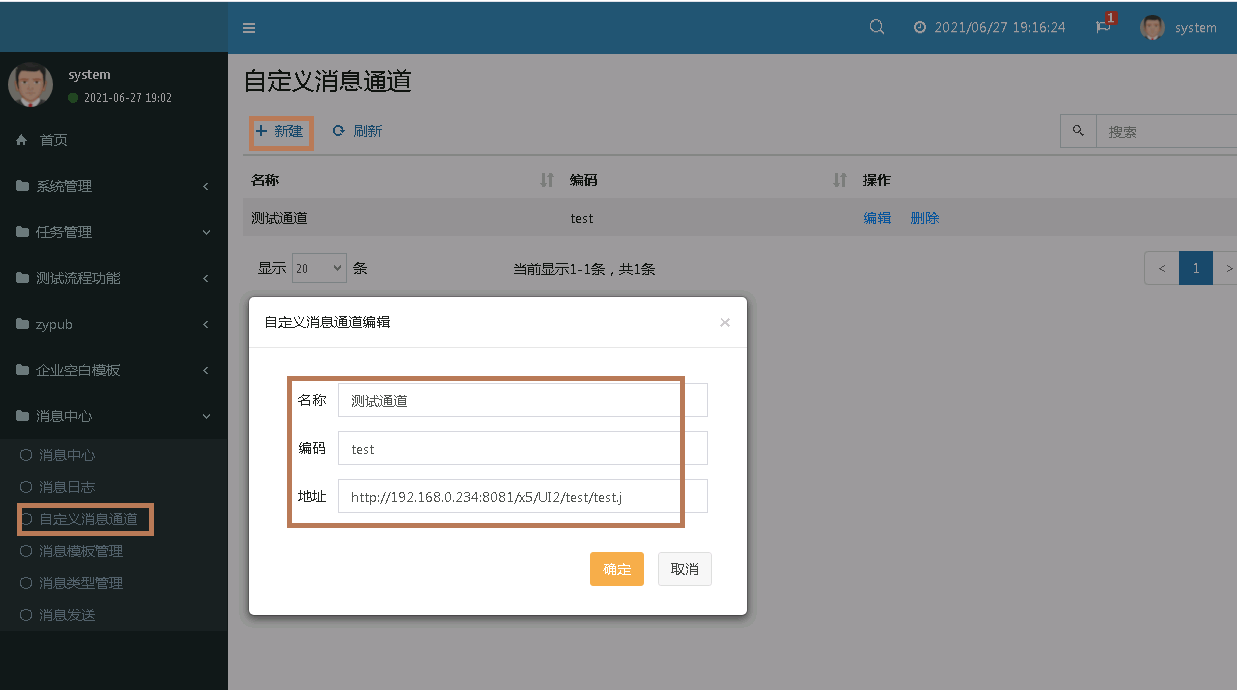The height and width of the screenshot is (690, 1237).
Task: Click the sort icon on 名称 column
Action: pos(547,180)
